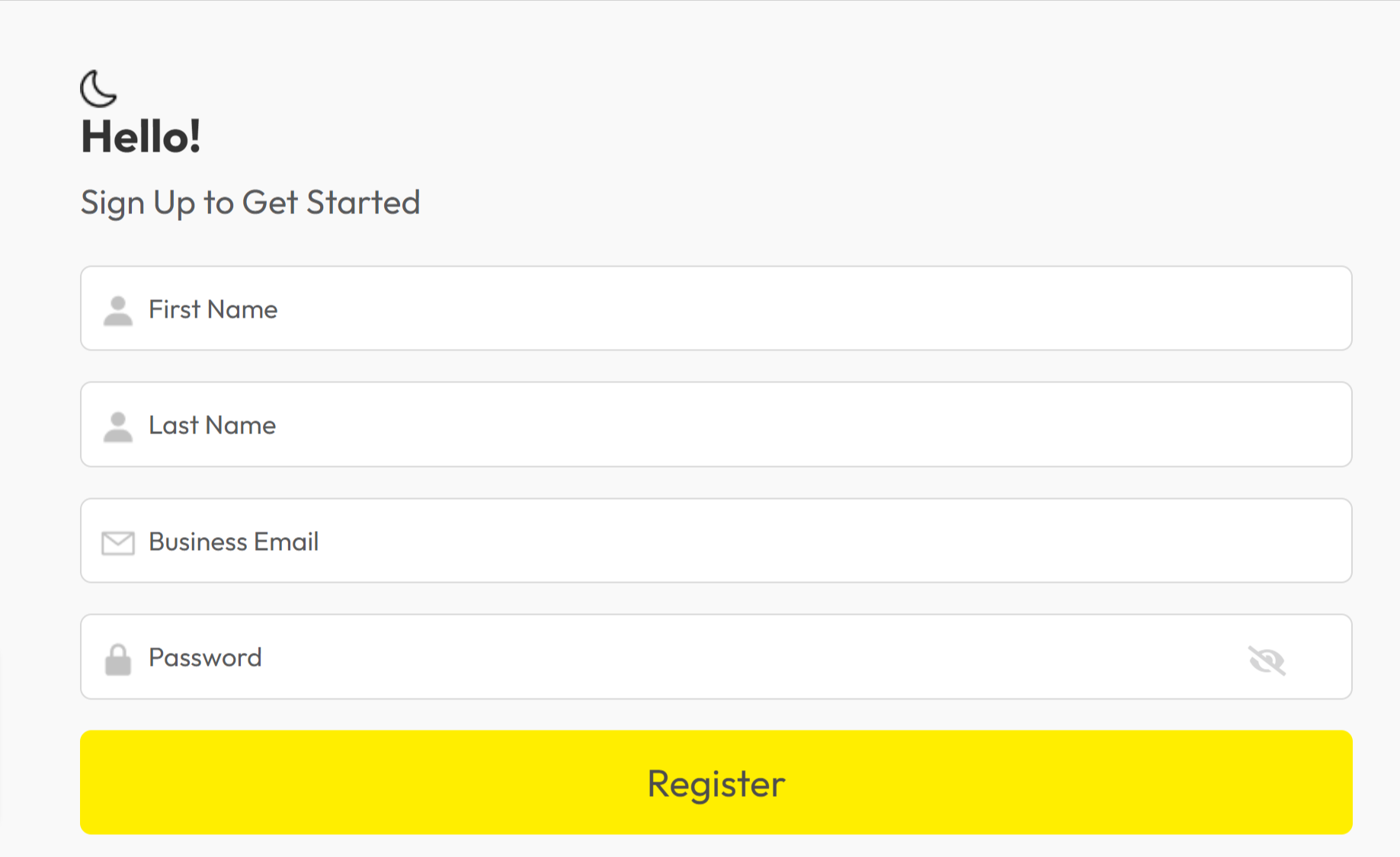Focus the Password input field

coord(716,657)
